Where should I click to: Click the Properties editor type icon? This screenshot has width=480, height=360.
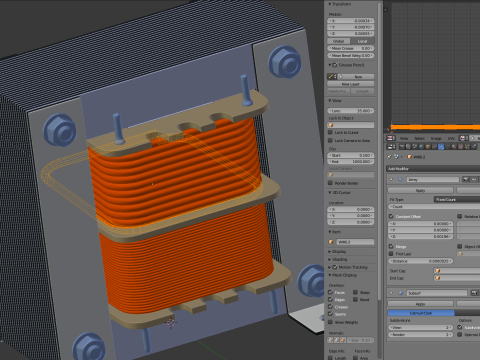point(391,146)
